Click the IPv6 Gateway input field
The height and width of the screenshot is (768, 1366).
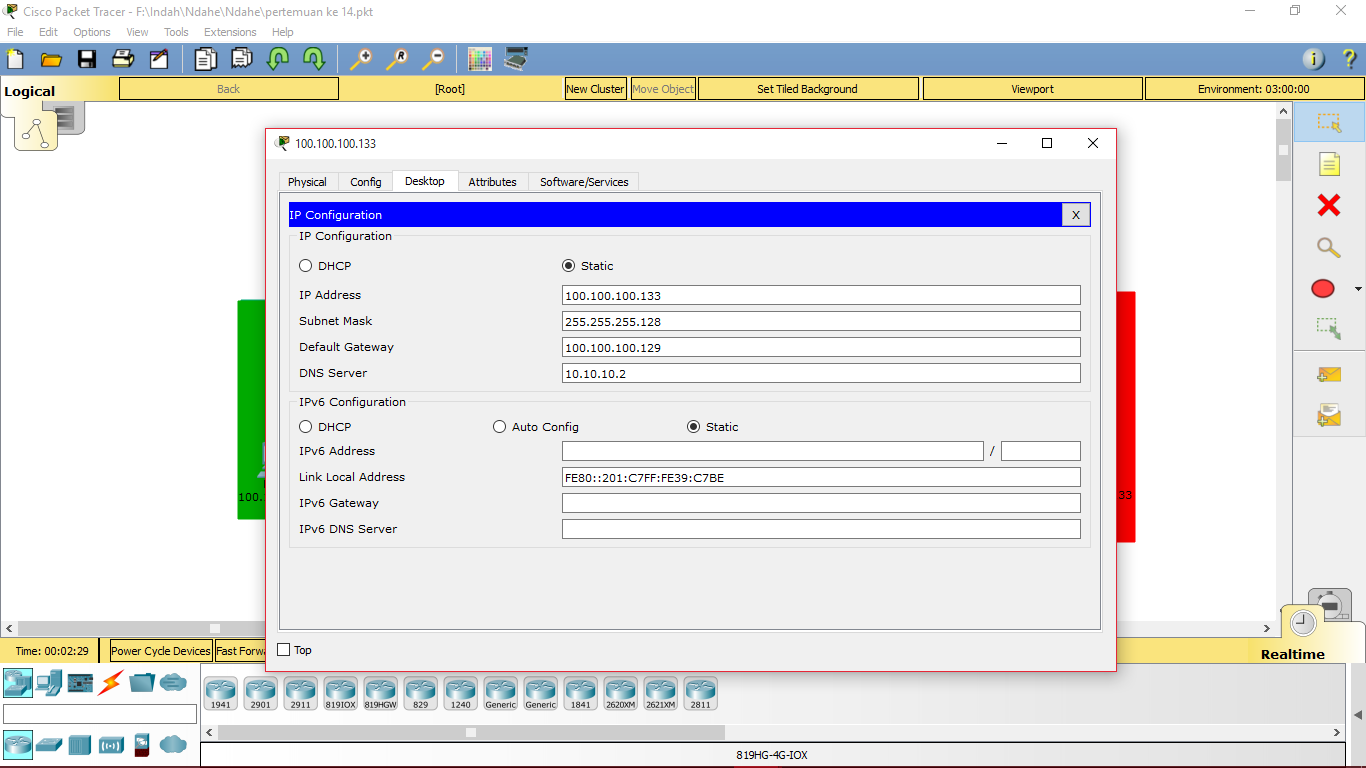[x=820, y=503]
